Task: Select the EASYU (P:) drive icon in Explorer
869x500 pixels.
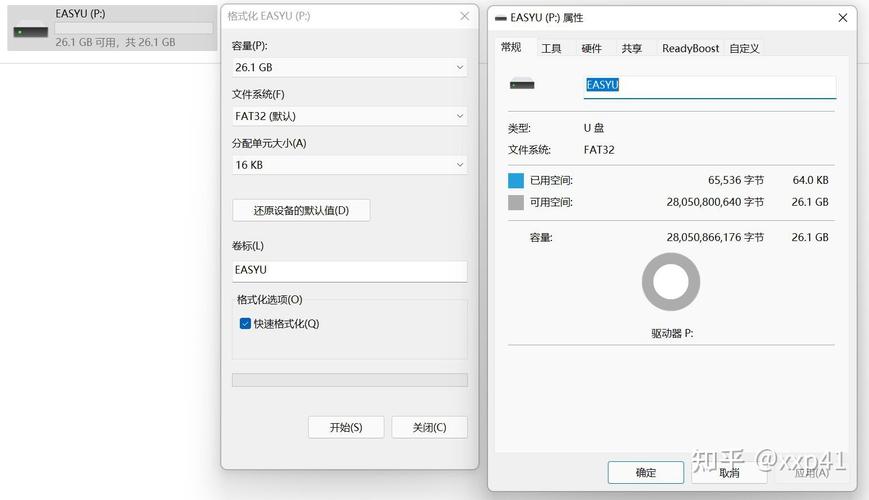Action: [30, 30]
